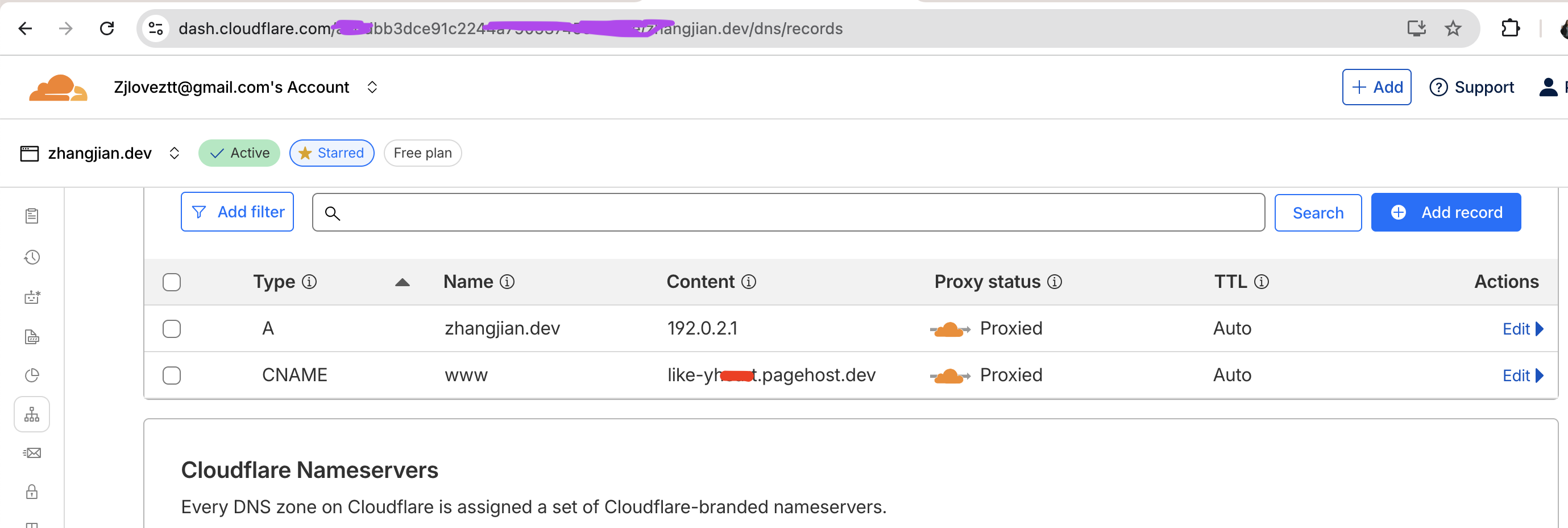Click the account name Zjloveztt@gmail.com's Account

(x=231, y=87)
